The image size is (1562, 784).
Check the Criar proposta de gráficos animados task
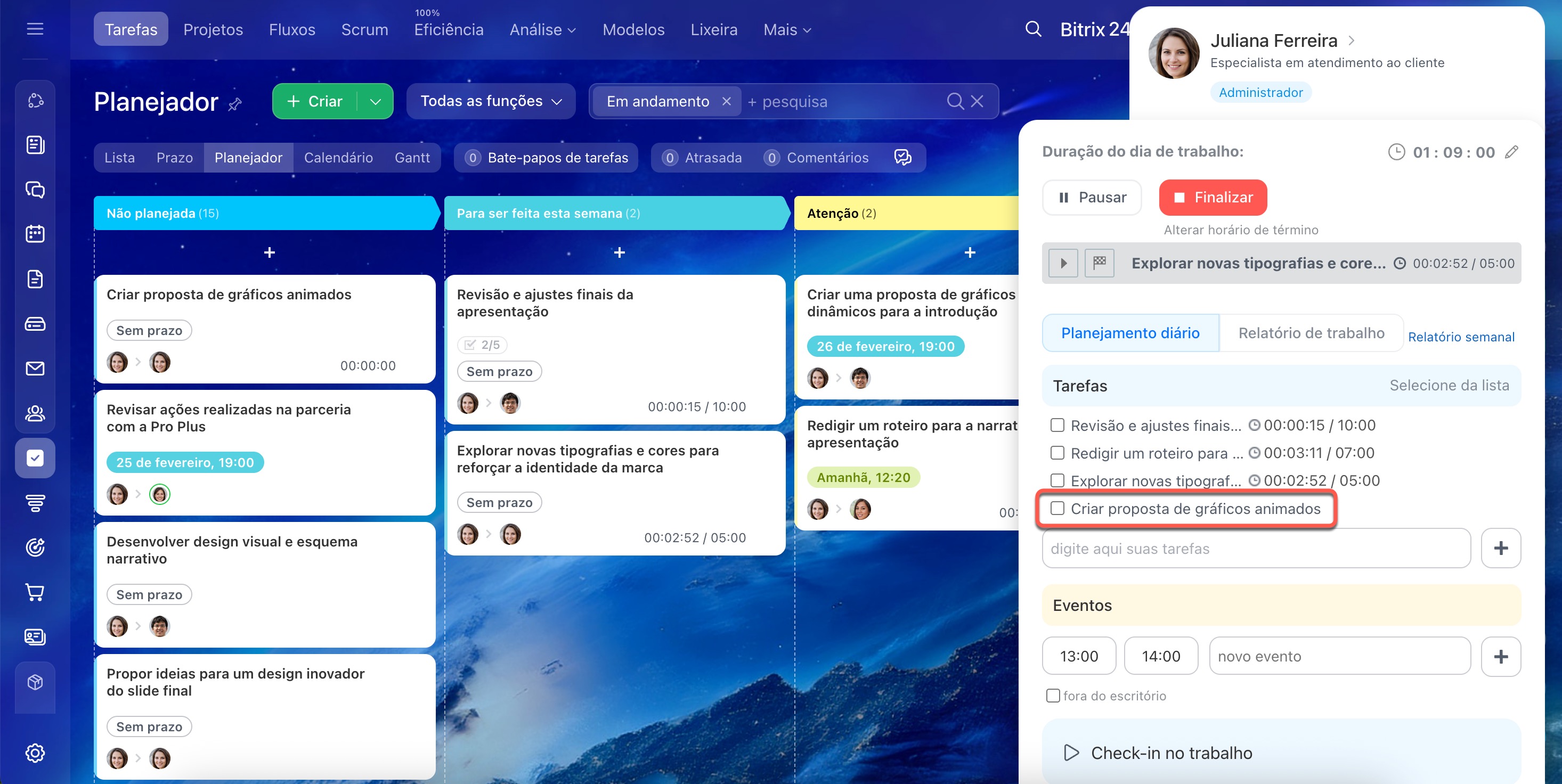1057,508
